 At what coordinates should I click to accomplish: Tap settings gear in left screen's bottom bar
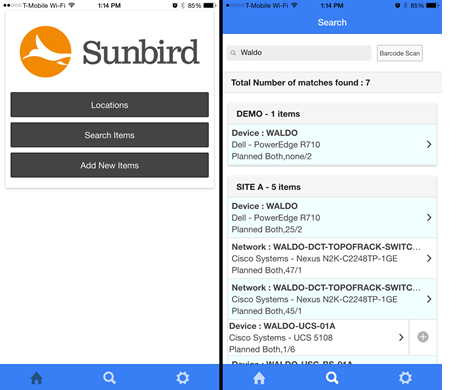click(183, 378)
